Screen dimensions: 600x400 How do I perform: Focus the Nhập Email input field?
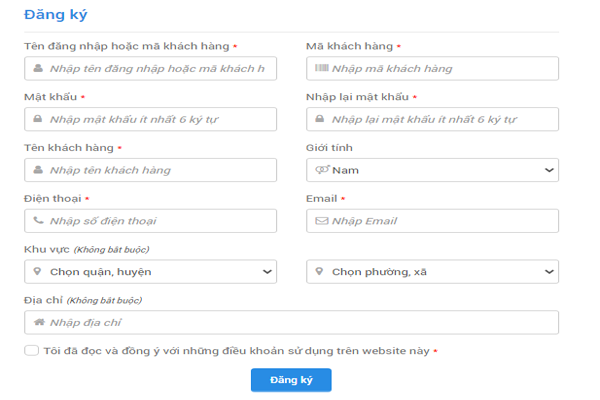point(440,221)
